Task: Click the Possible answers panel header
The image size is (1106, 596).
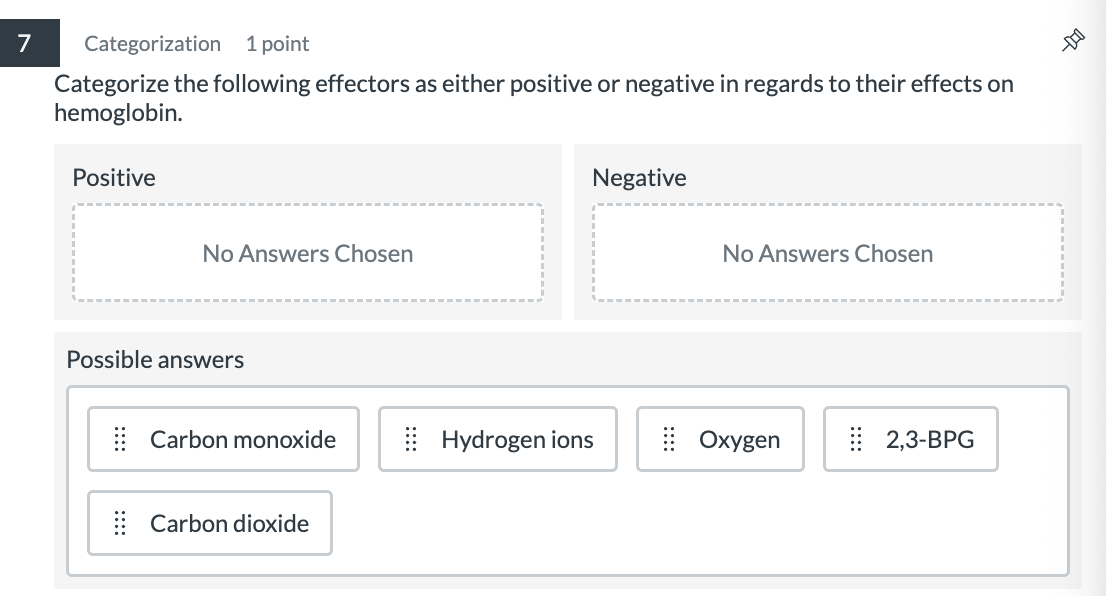Action: [154, 359]
